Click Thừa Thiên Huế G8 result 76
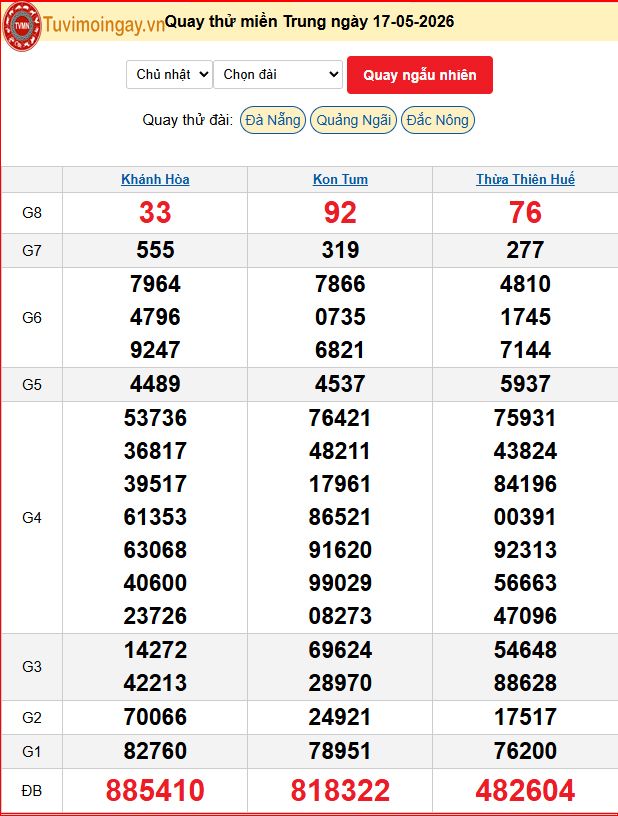This screenshot has height=816, width=618. pyautogui.click(x=525, y=213)
